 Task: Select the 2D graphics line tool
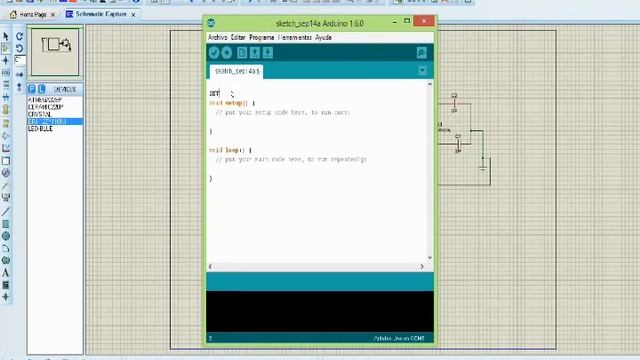pyautogui.click(x=6, y=211)
